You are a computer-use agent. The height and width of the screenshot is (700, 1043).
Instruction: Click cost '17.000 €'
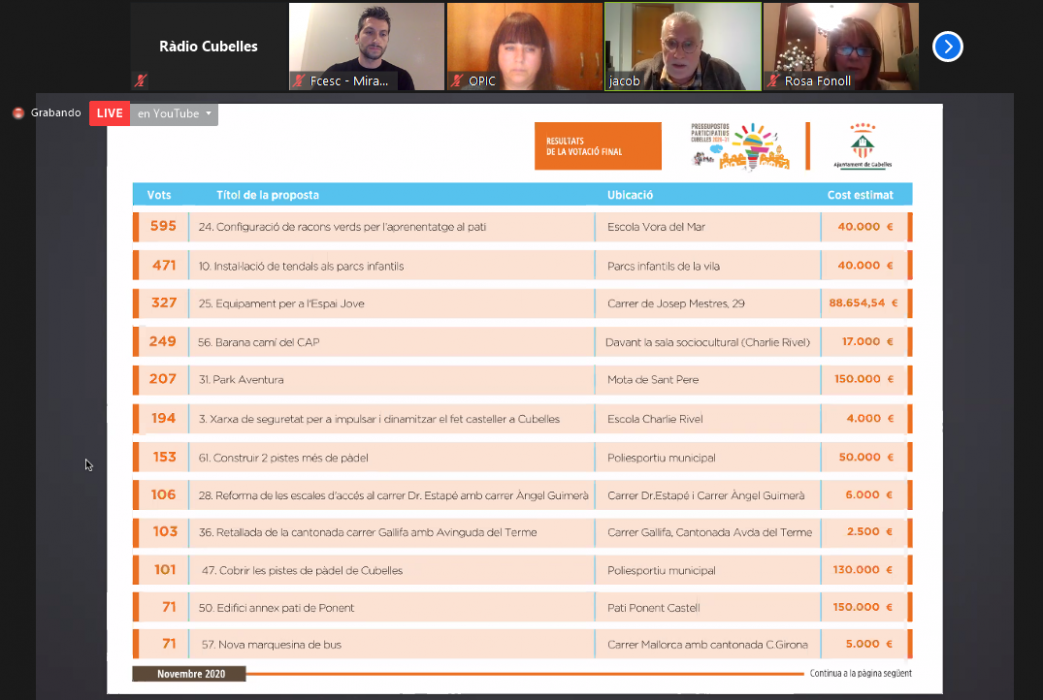click(867, 341)
